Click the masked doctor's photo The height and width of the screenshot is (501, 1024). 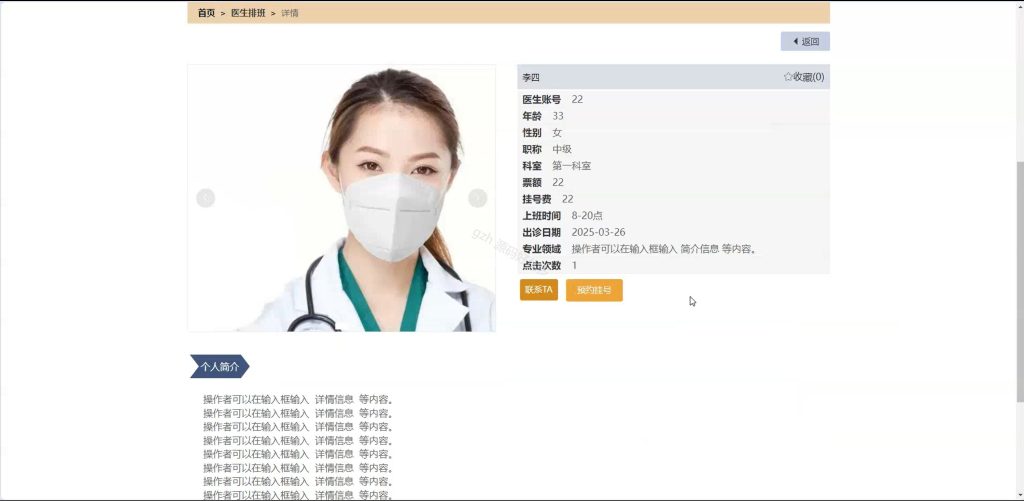tap(342, 198)
